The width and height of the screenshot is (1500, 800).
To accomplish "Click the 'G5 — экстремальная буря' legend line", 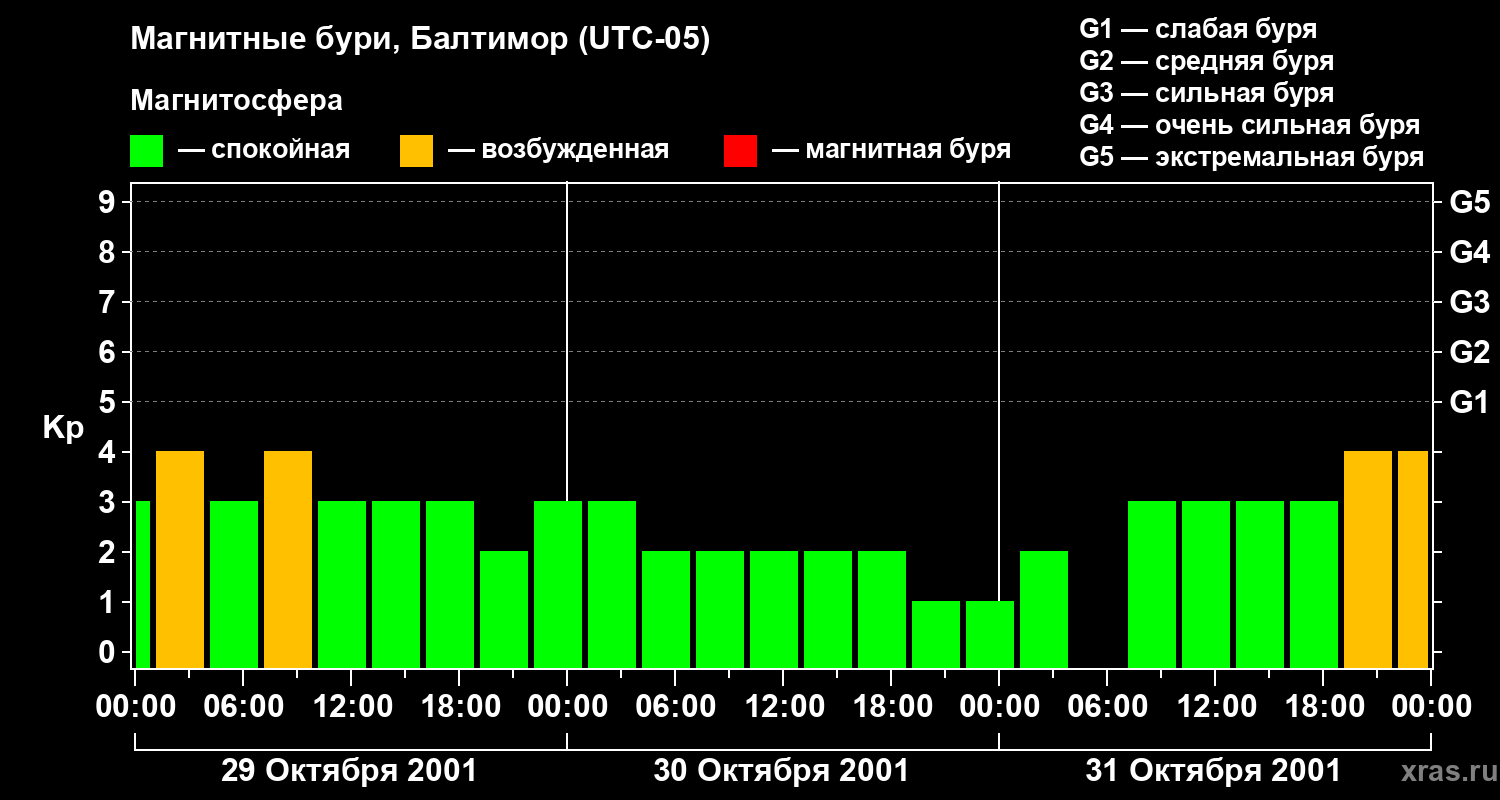I will click(1252, 157).
